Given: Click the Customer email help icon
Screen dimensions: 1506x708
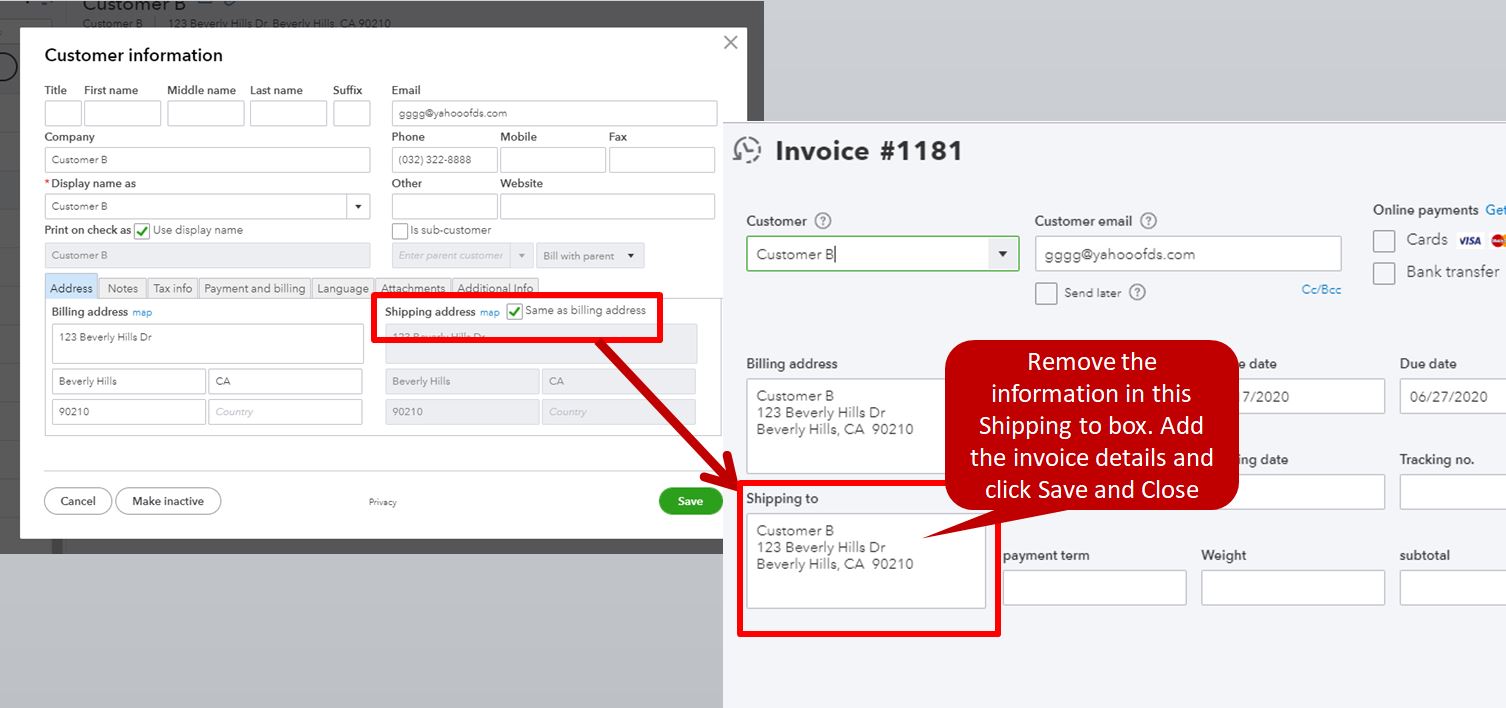Looking at the screenshot, I should point(1149,221).
